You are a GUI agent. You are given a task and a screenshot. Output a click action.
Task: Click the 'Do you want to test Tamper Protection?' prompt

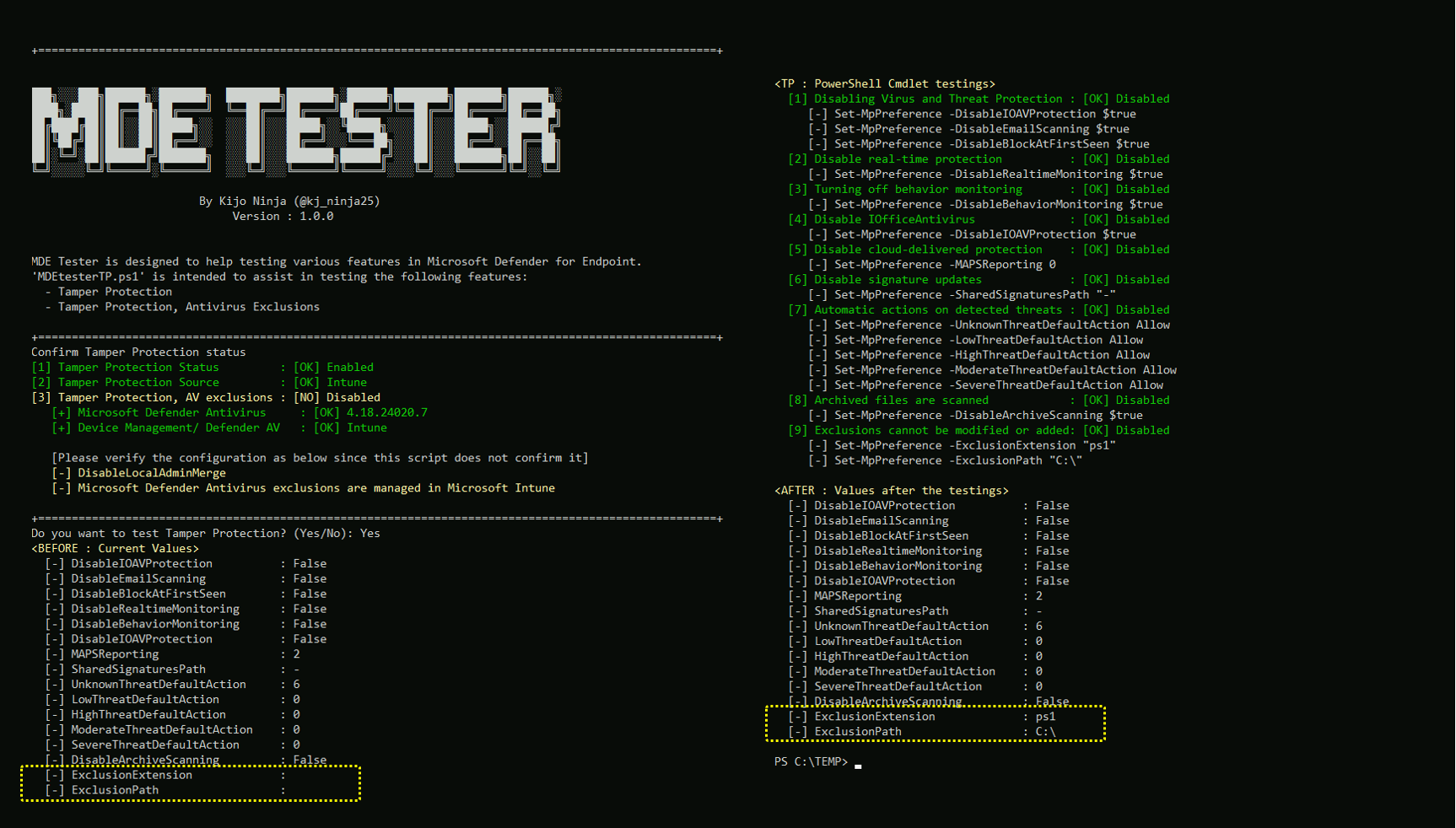(x=206, y=534)
